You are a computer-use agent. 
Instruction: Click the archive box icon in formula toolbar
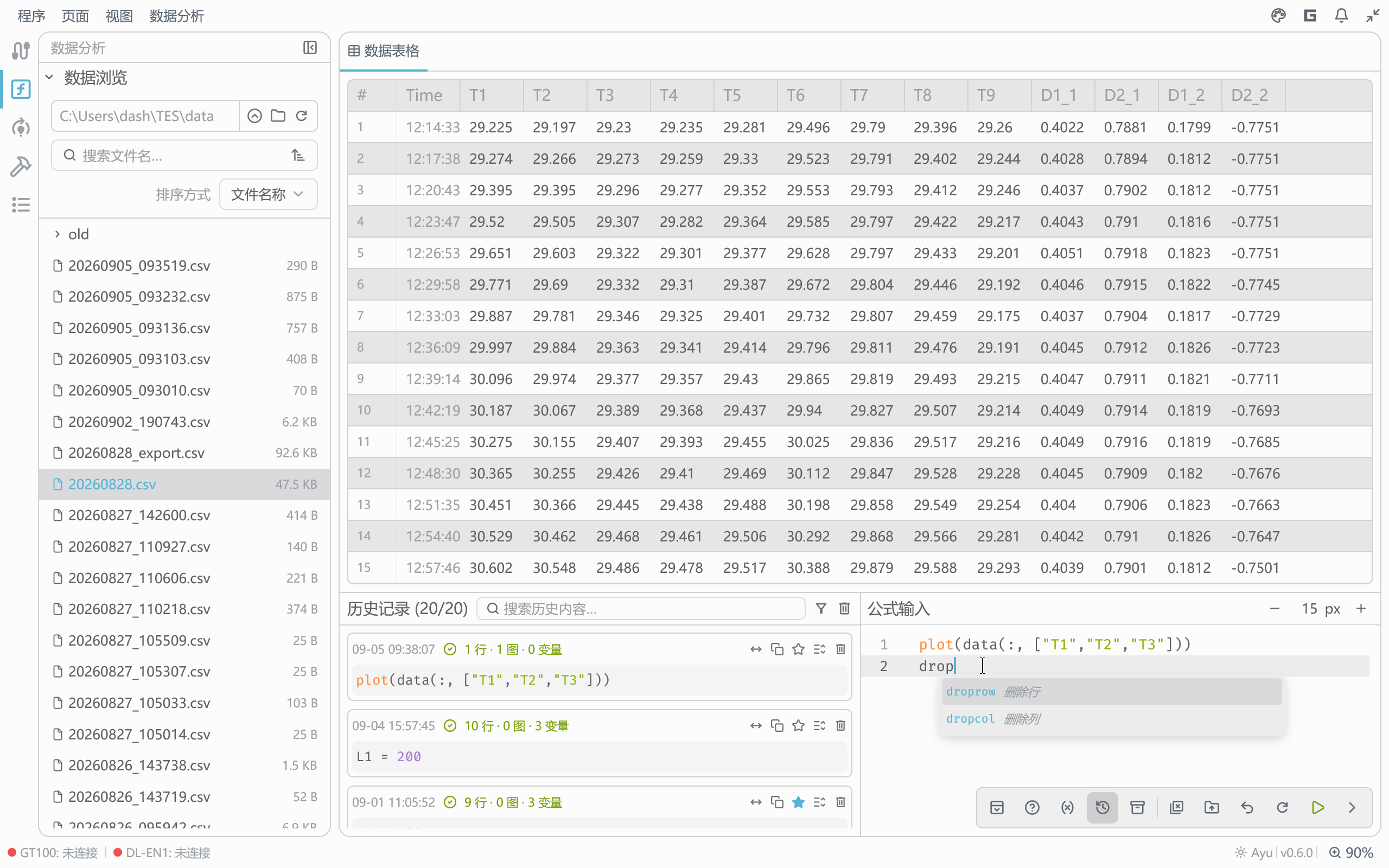pyautogui.click(x=1138, y=808)
